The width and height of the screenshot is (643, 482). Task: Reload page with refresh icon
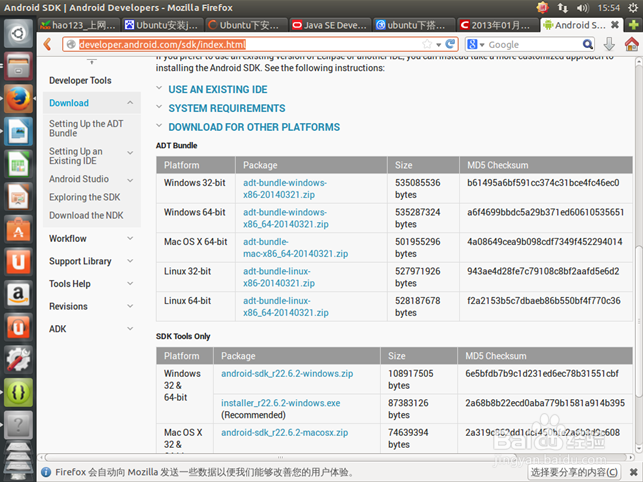(450, 44)
